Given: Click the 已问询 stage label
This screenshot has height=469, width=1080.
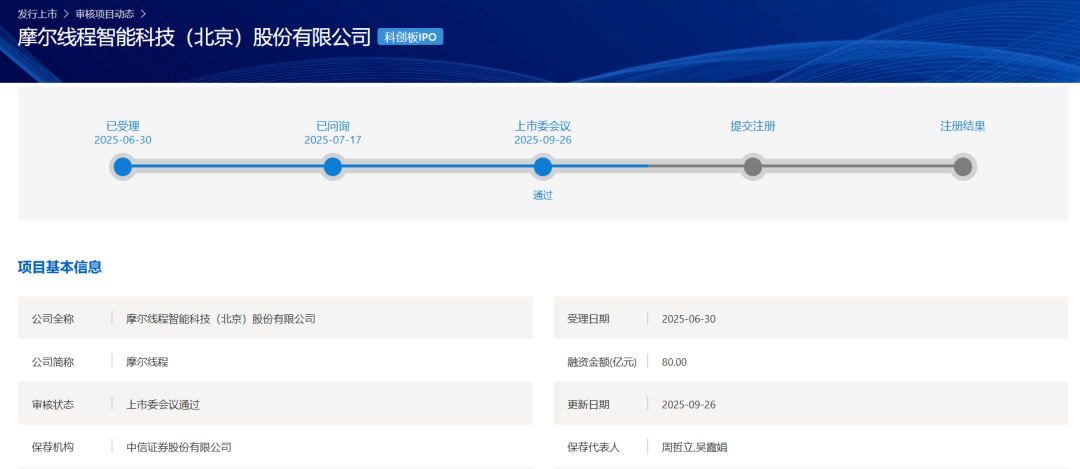Looking at the screenshot, I should 333,126.
